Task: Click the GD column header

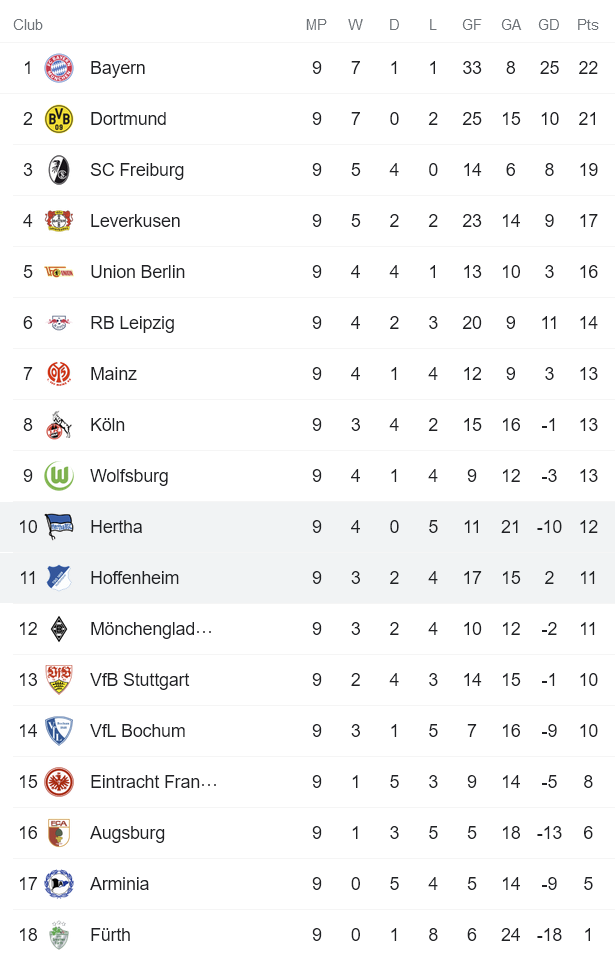Action: coord(548,25)
